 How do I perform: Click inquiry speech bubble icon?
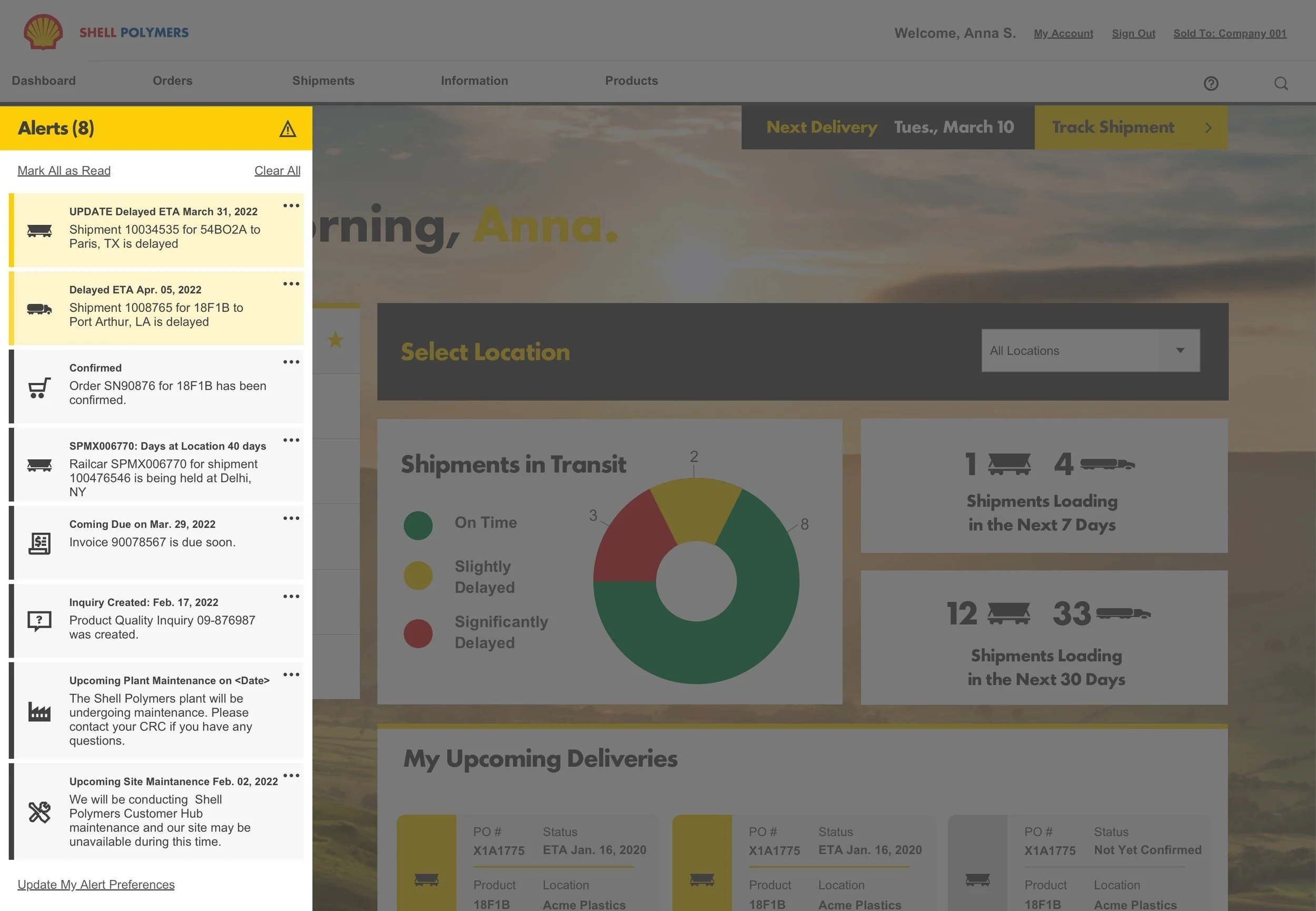click(x=39, y=621)
